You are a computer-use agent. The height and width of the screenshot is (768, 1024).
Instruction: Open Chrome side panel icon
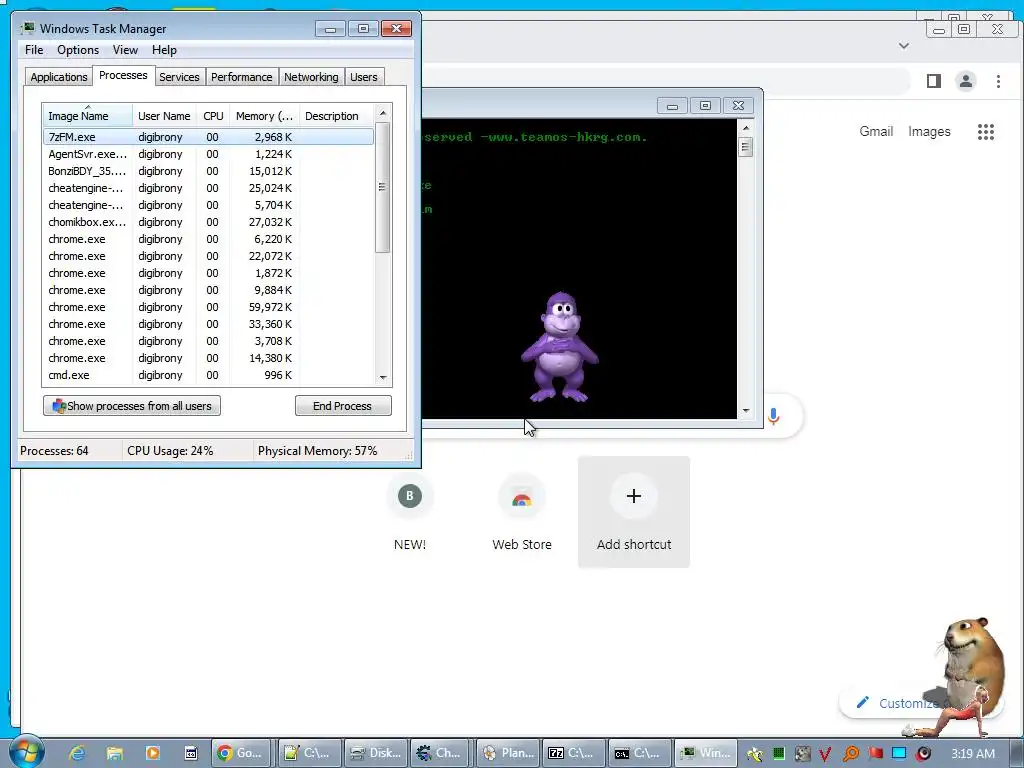pos(934,81)
